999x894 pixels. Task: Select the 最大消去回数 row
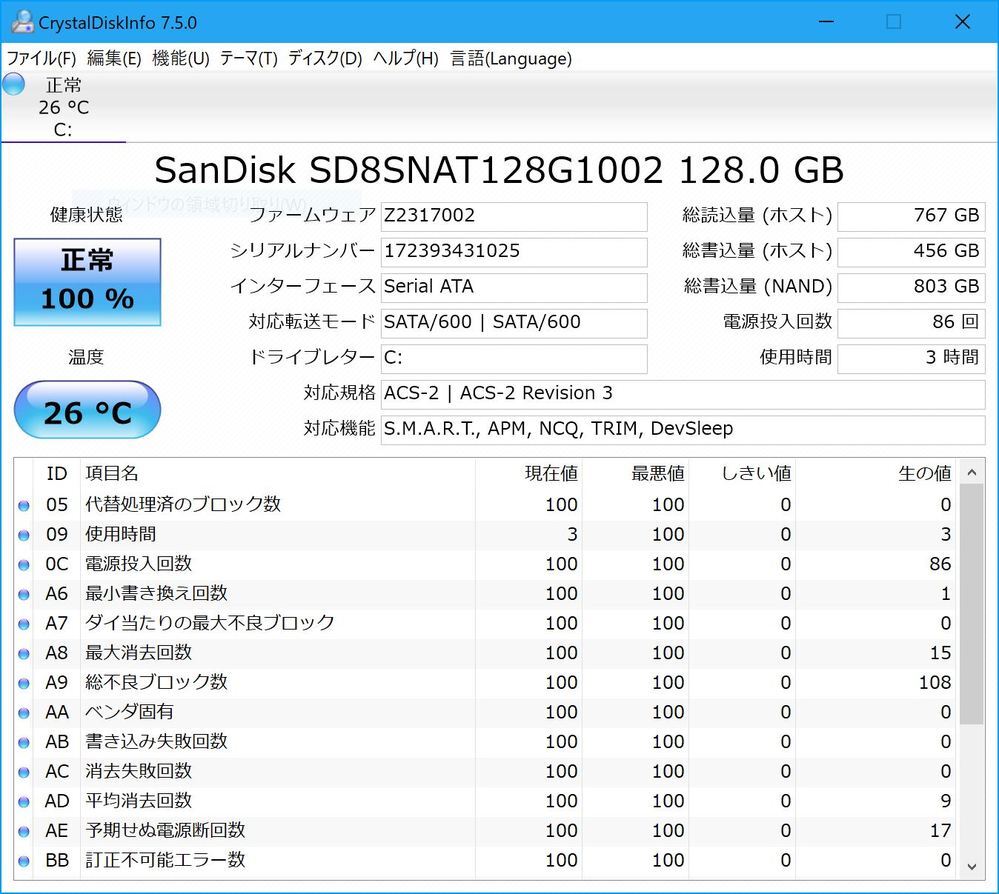[x=485, y=653]
